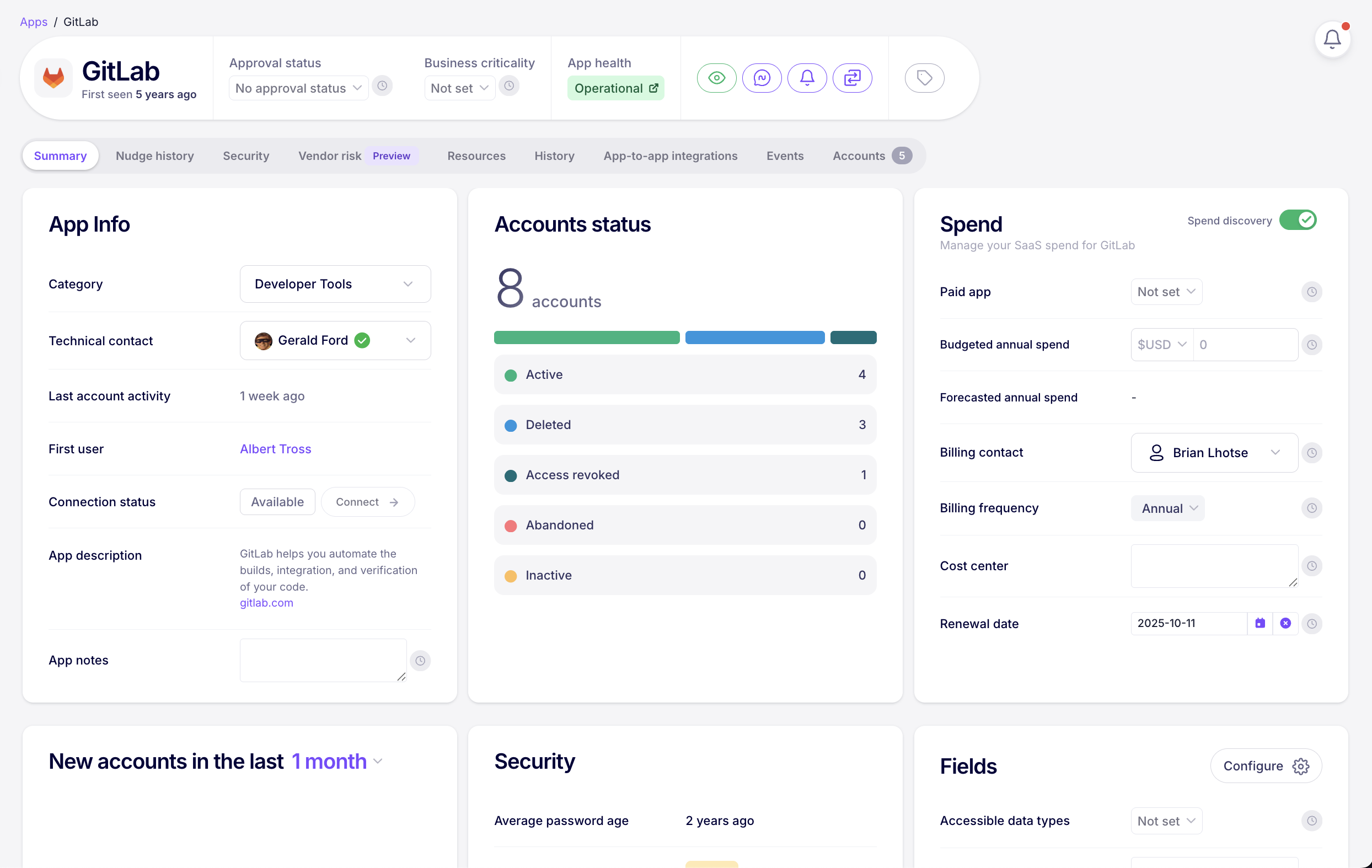This screenshot has height=868, width=1372.
Task: Open the Accounts tab
Action: coord(872,156)
